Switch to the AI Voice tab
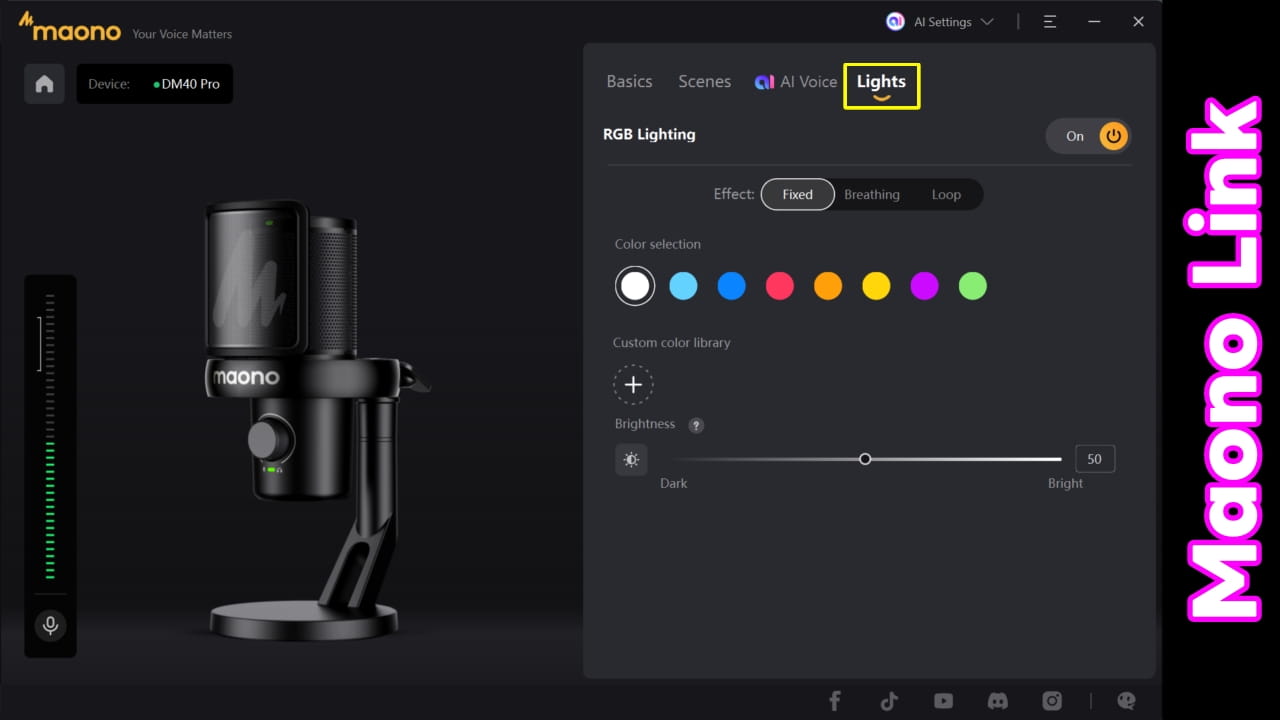The image size is (1280, 720). click(x=796, y=82)
